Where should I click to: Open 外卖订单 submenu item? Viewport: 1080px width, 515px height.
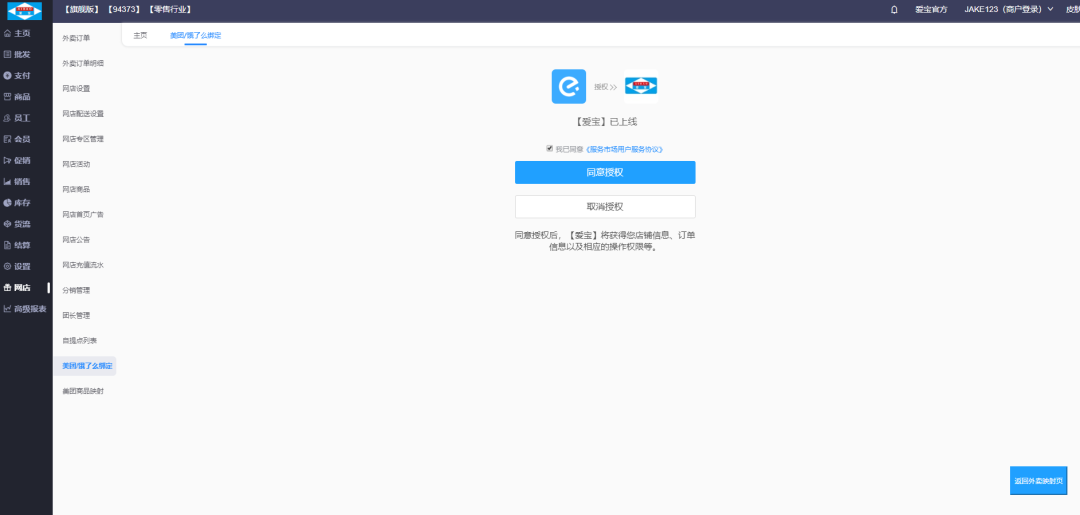click(x=76, y=38)
